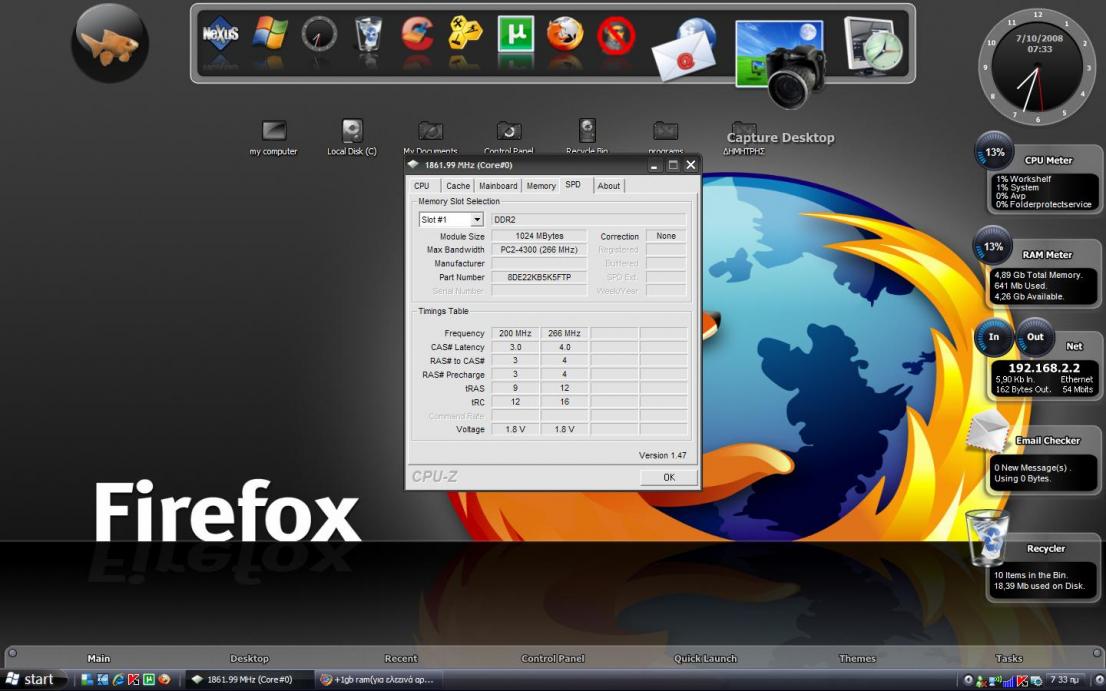Switch to the Cache tab in CPU-Z
This screenshot has width=1106, height=691.
point(458,185)
